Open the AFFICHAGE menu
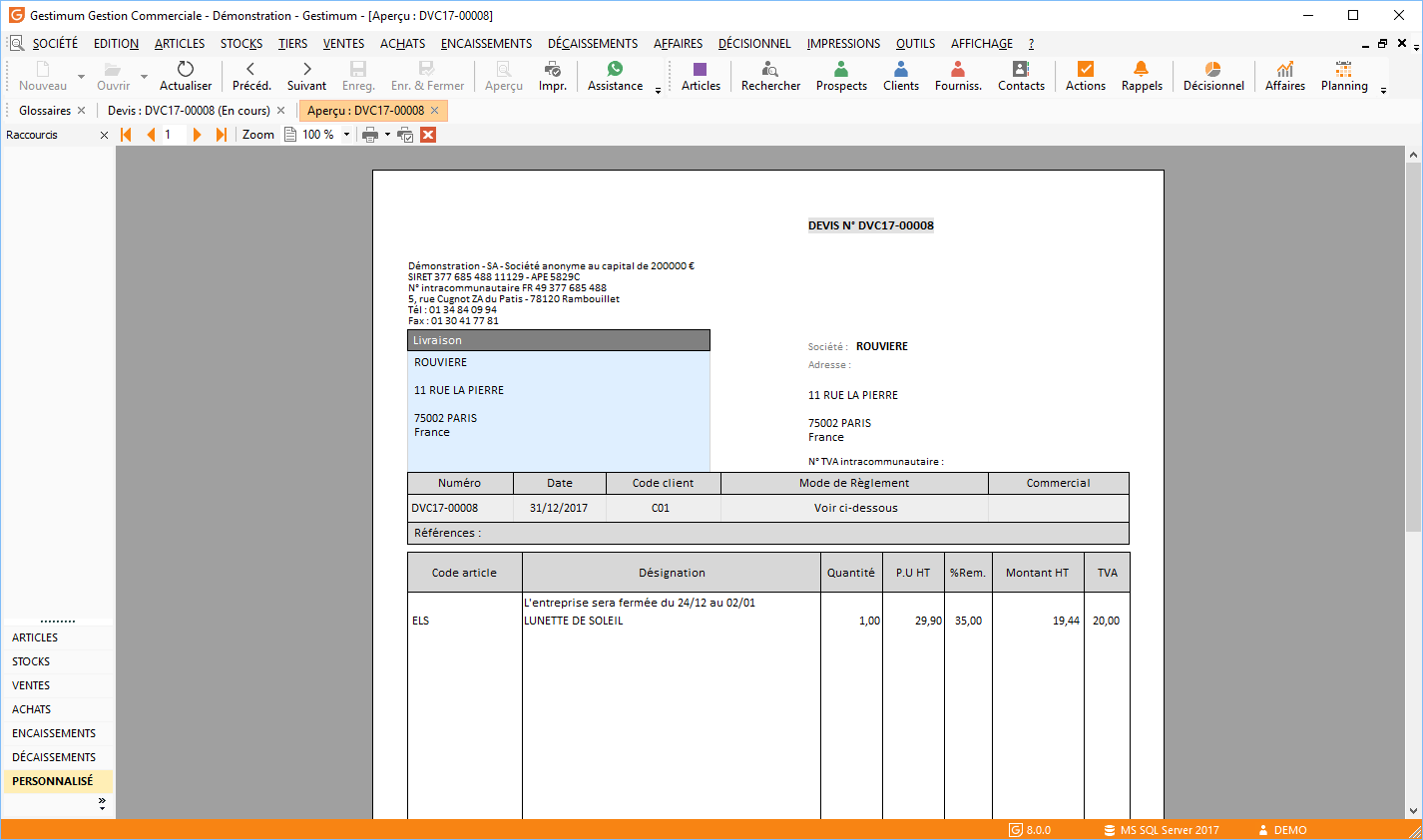Screen dimensions: 1423x840 [x=981, y=43]
